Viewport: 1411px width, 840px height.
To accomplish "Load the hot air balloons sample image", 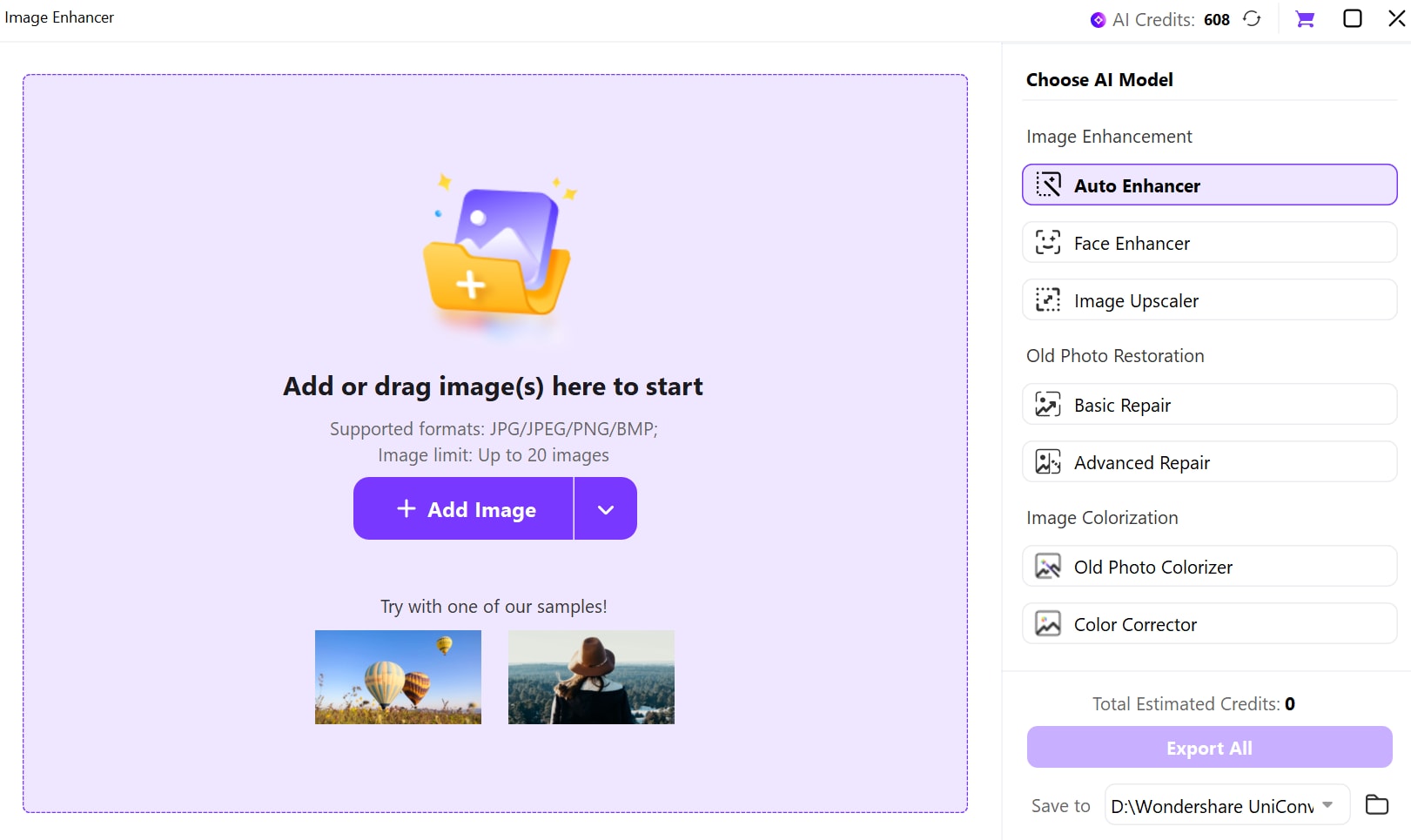I will pos(398,677).
